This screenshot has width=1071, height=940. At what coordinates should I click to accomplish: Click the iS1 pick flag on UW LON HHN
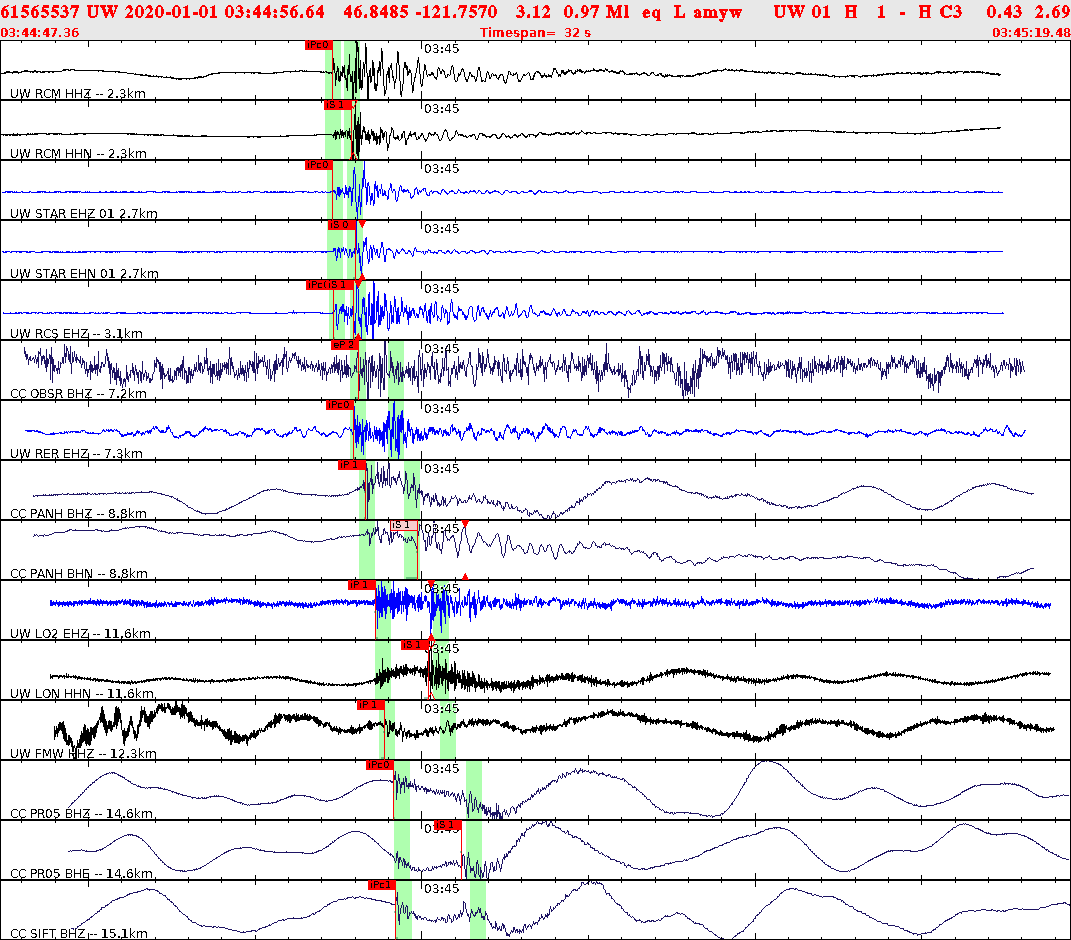[410, 645]
